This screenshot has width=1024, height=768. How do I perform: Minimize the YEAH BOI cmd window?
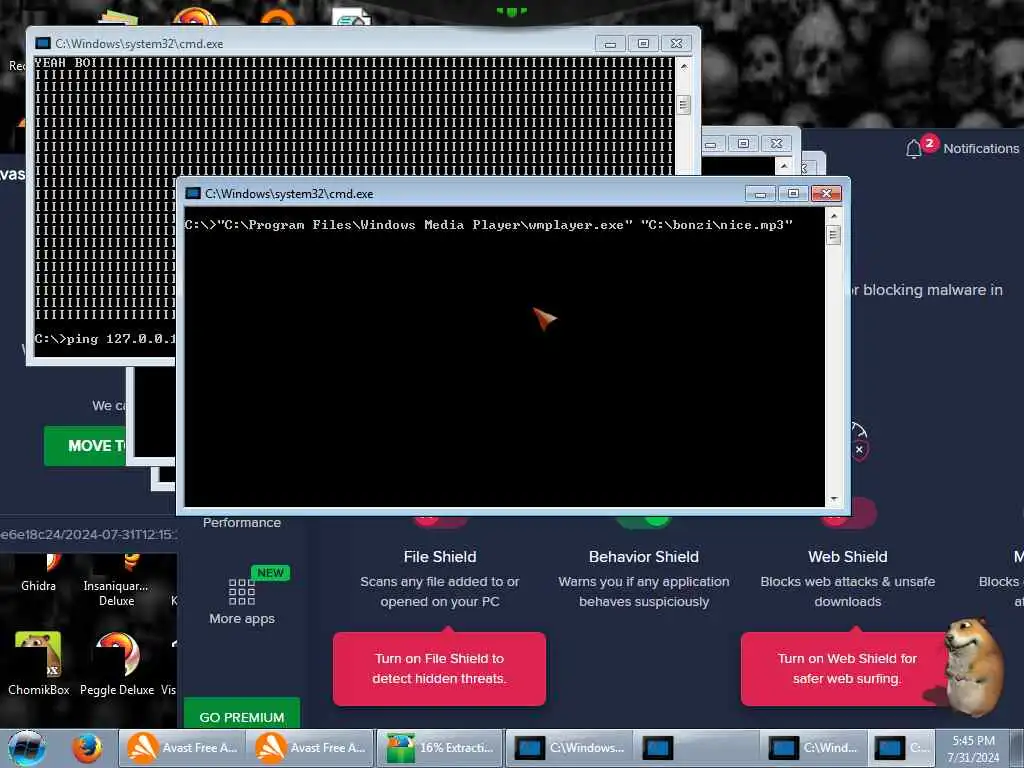click(x=610, y=43)
